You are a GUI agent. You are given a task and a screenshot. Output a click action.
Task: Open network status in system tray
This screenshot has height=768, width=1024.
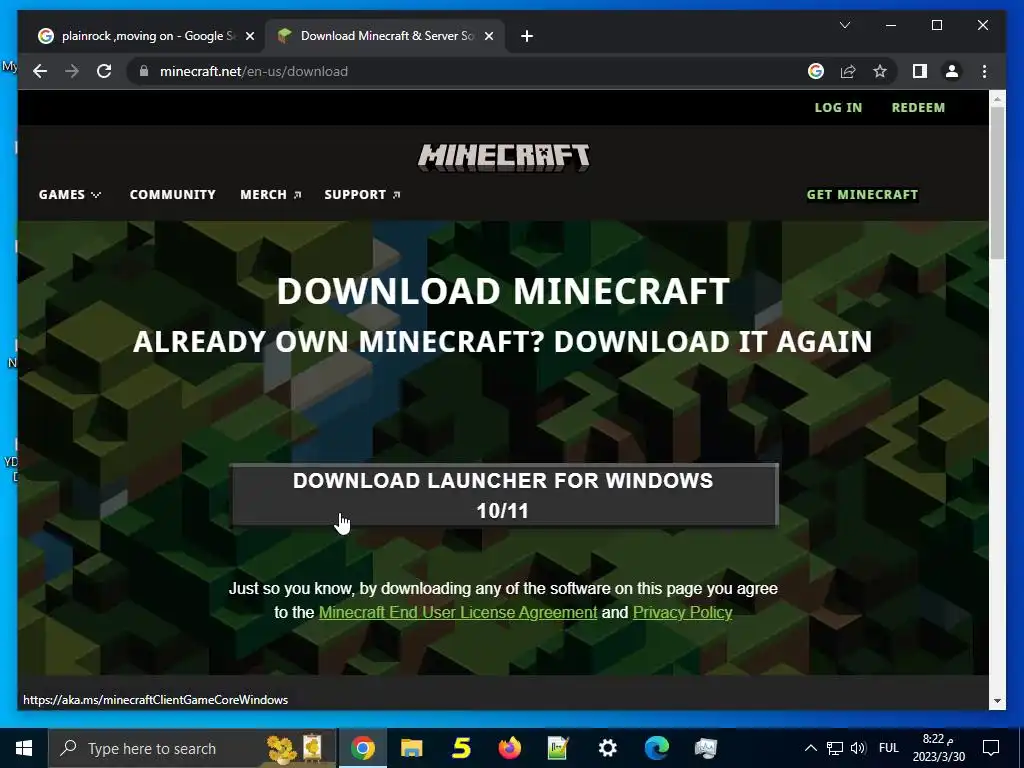click(x=835, y=748)
